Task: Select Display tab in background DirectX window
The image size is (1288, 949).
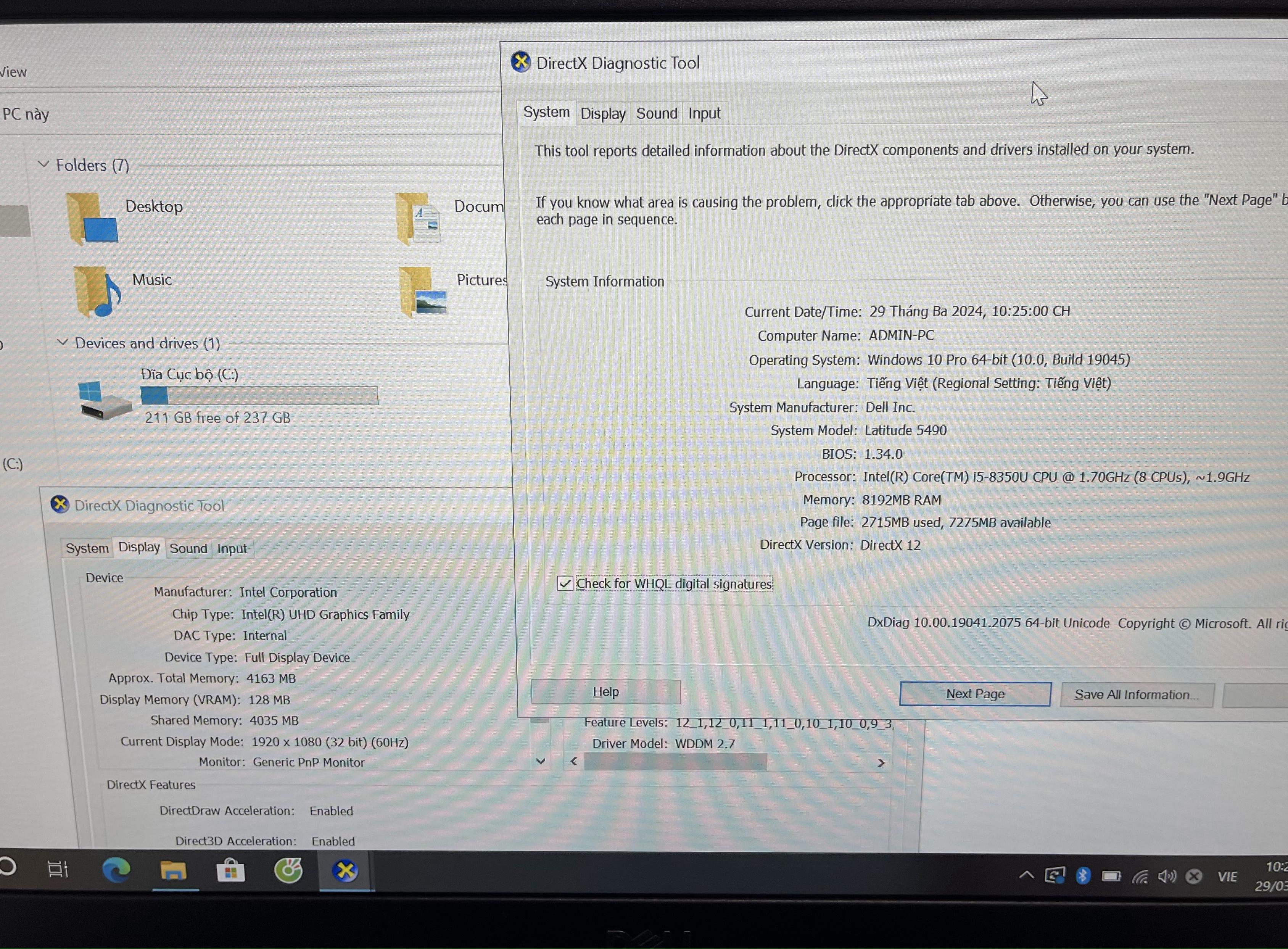Action: point(139,547)
